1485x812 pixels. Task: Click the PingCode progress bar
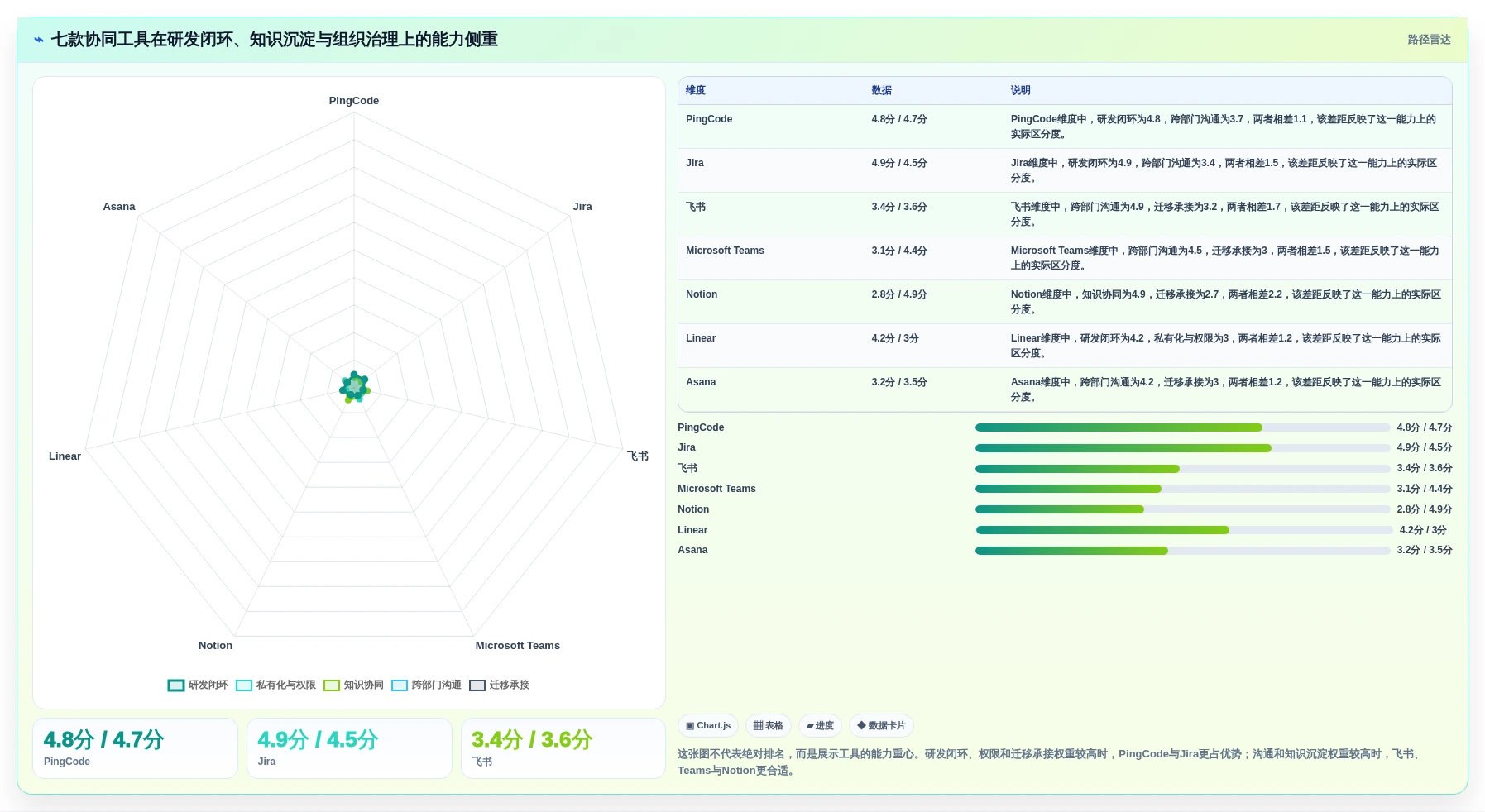(1183, 427)
